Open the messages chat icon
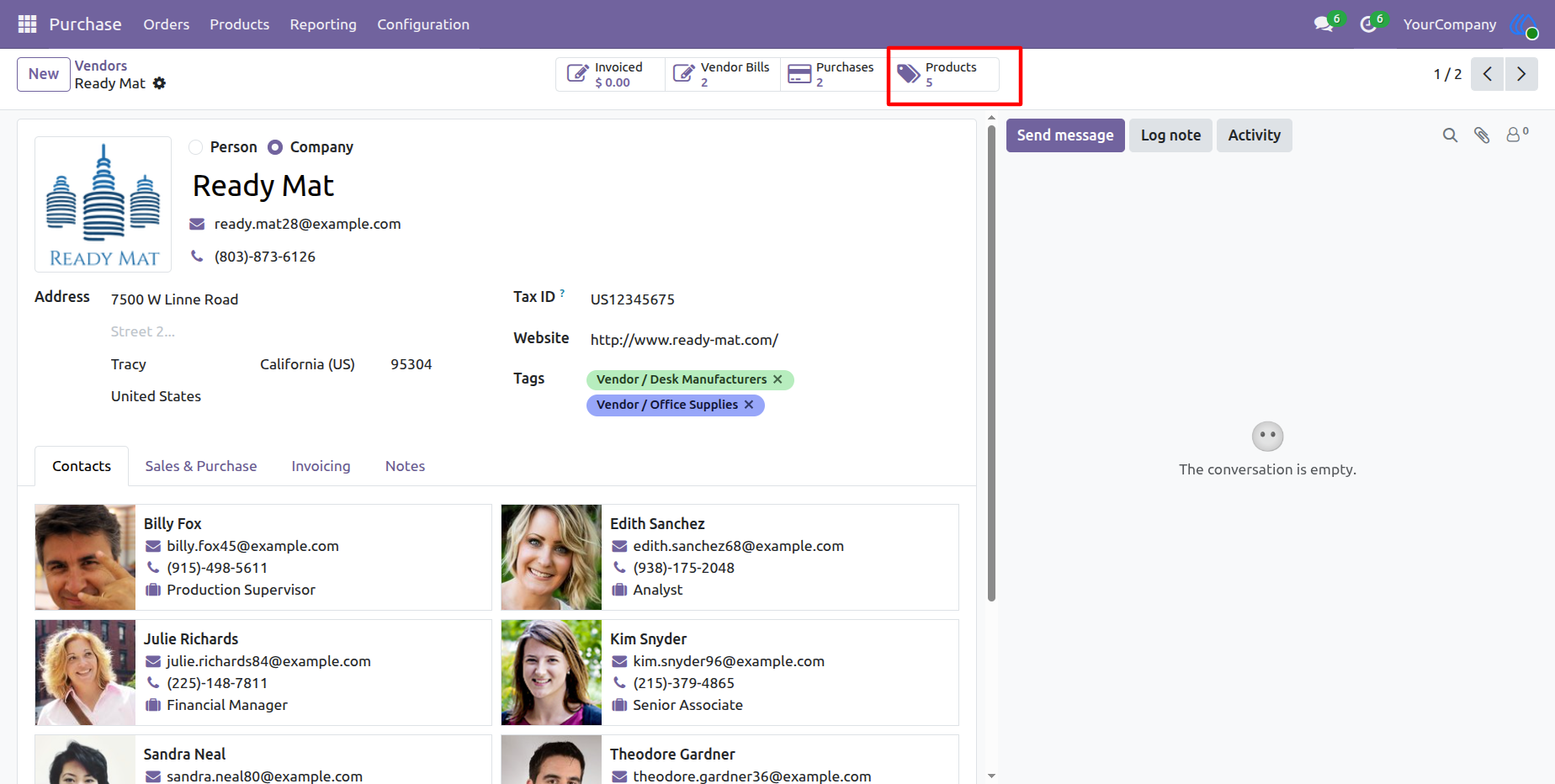 point(1324,24)
